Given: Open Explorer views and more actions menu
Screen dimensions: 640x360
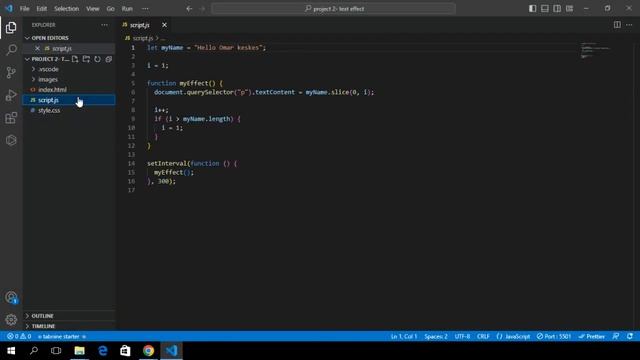Looking at the screenshot, I should tap(104, 25).
